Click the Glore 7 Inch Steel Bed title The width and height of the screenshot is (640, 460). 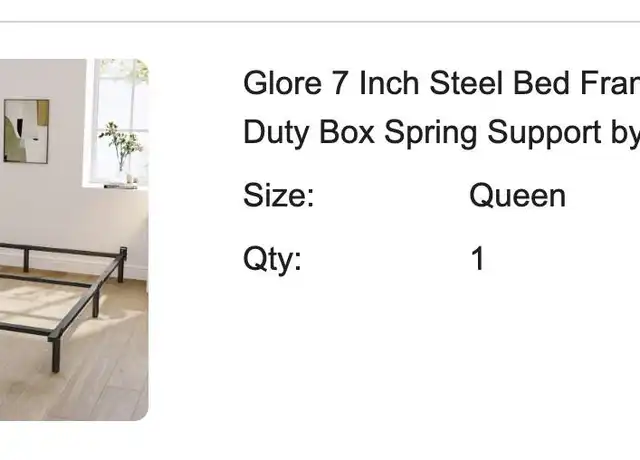pos(441,83)
